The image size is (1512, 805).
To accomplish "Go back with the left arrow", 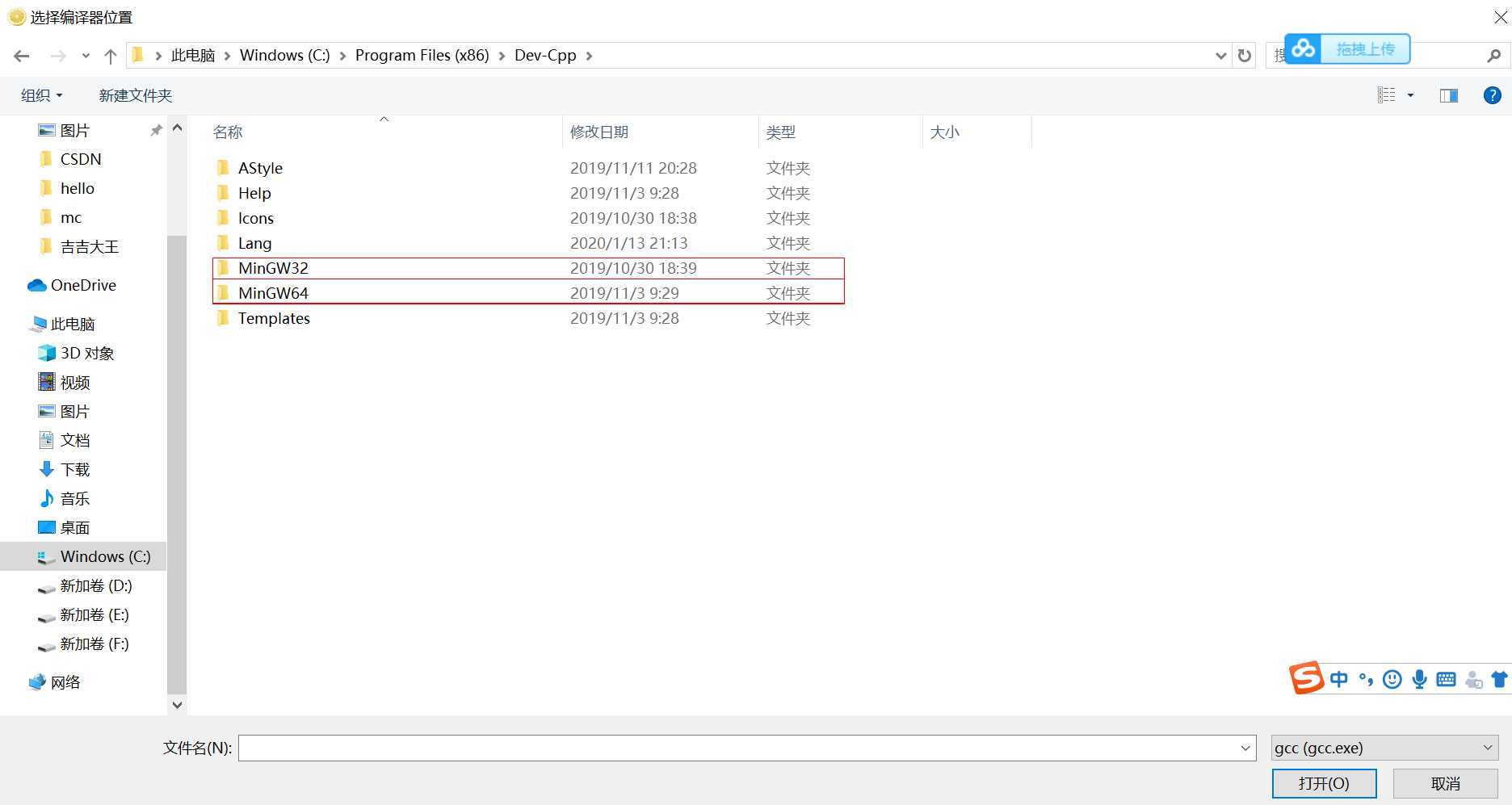I will (x=22, y=56).
